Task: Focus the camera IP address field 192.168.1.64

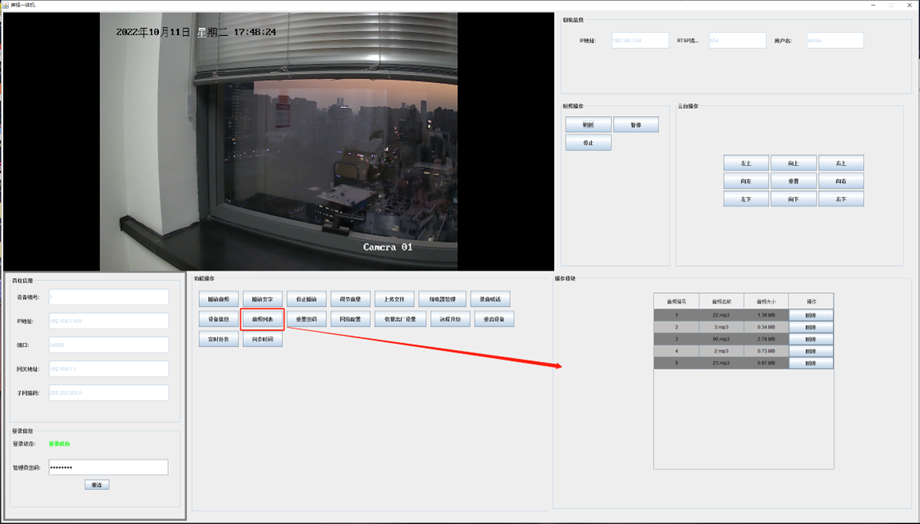Action: 640,40
